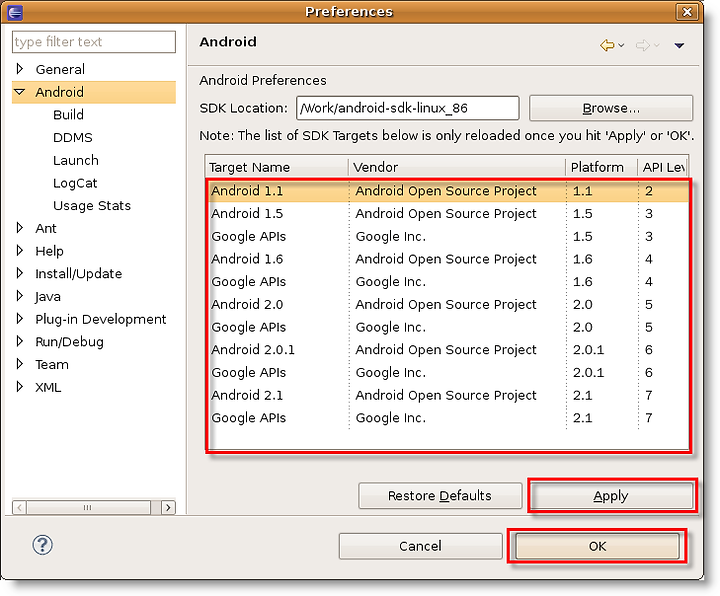This screenshot has width=720, height=596.
Task: Sort by Platform column header
Action: point(602,167)
